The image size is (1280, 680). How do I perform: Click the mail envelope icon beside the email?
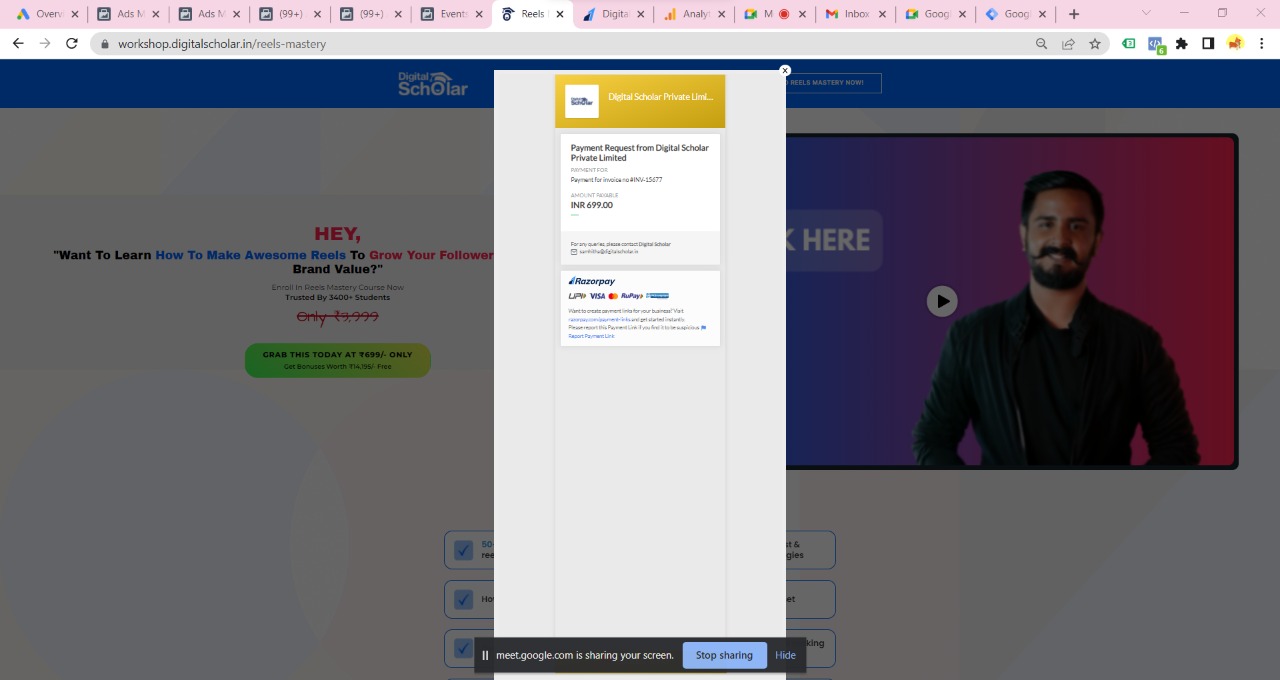click(x=574, y=252)
